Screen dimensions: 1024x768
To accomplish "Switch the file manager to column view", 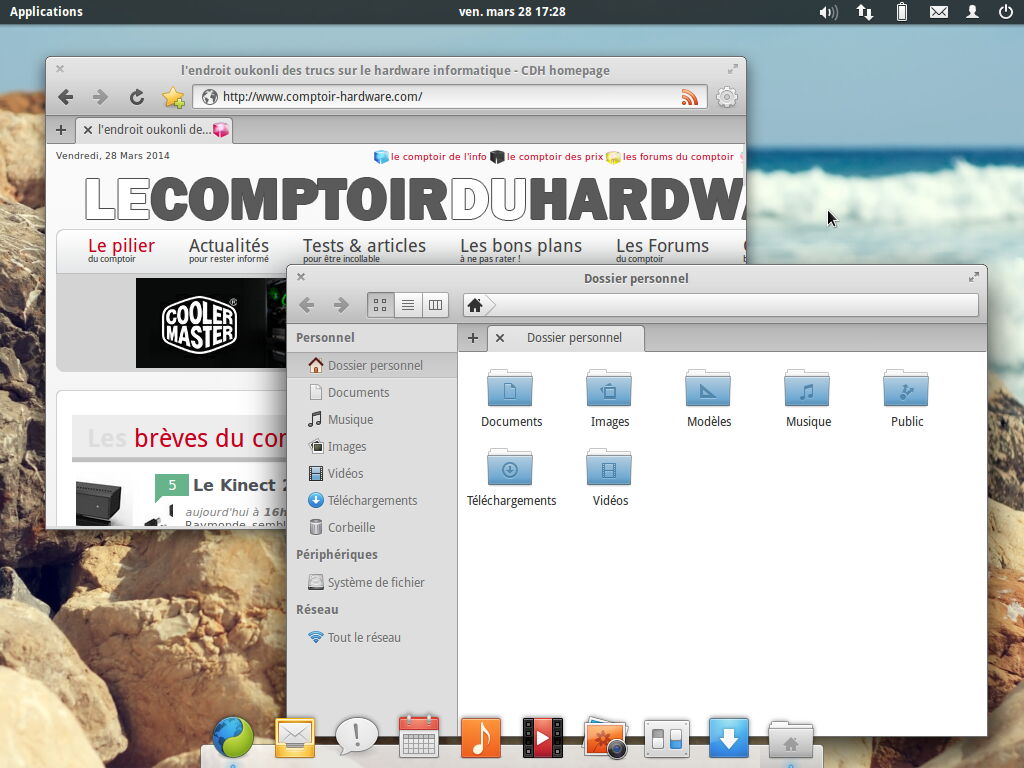I will 435,305.
